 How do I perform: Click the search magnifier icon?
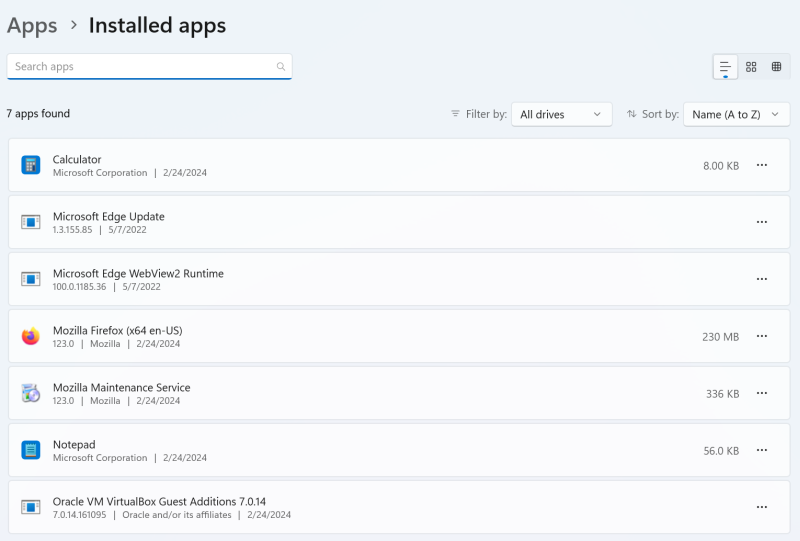point(281,66)
